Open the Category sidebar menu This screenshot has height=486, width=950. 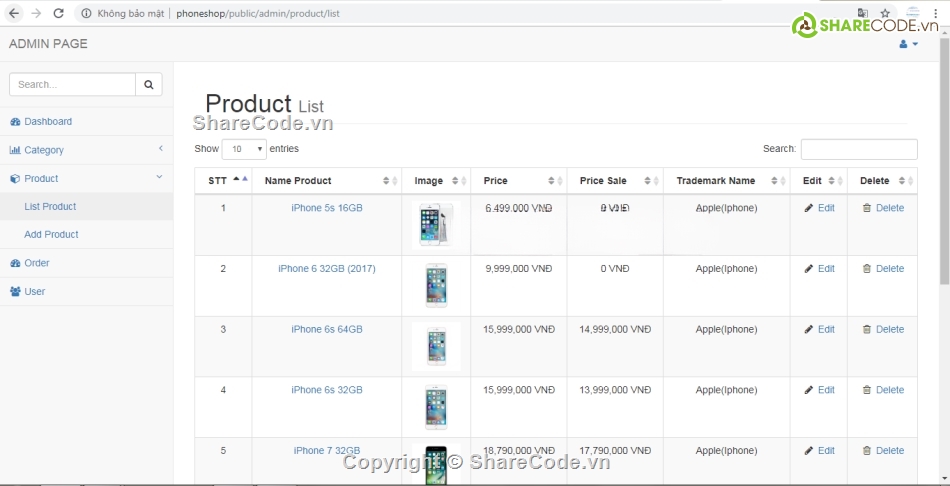point(86,150)
